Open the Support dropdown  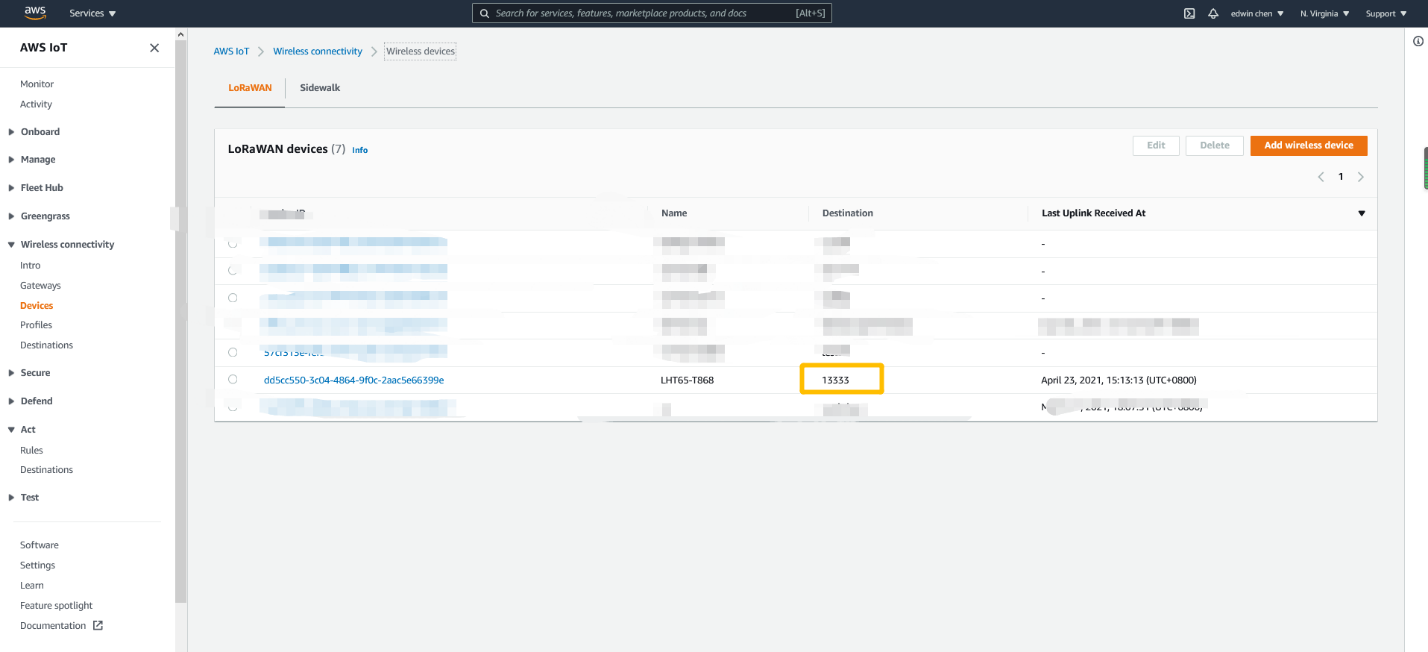(x=1386, y=14)
